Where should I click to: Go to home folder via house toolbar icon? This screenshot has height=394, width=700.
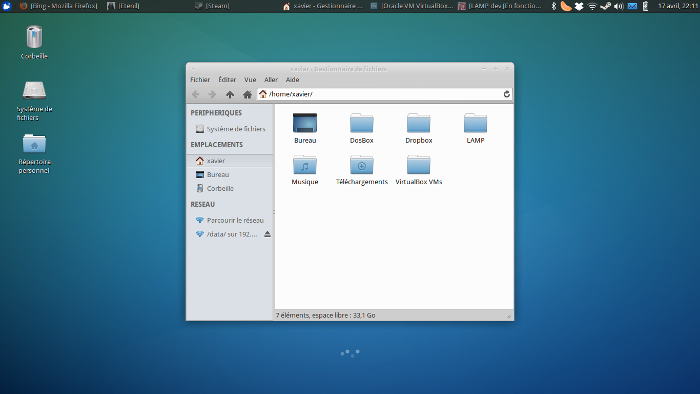(247, 94)
